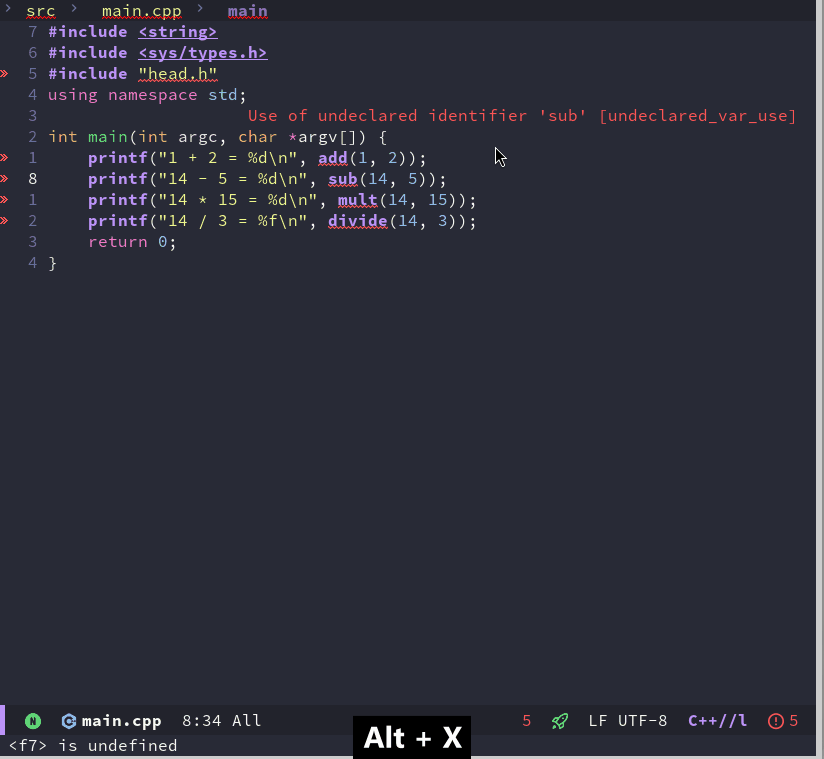This screenshot has height=759, width=824.
Task: Click C++//l major mode indicator
Action: pos(718,721)
